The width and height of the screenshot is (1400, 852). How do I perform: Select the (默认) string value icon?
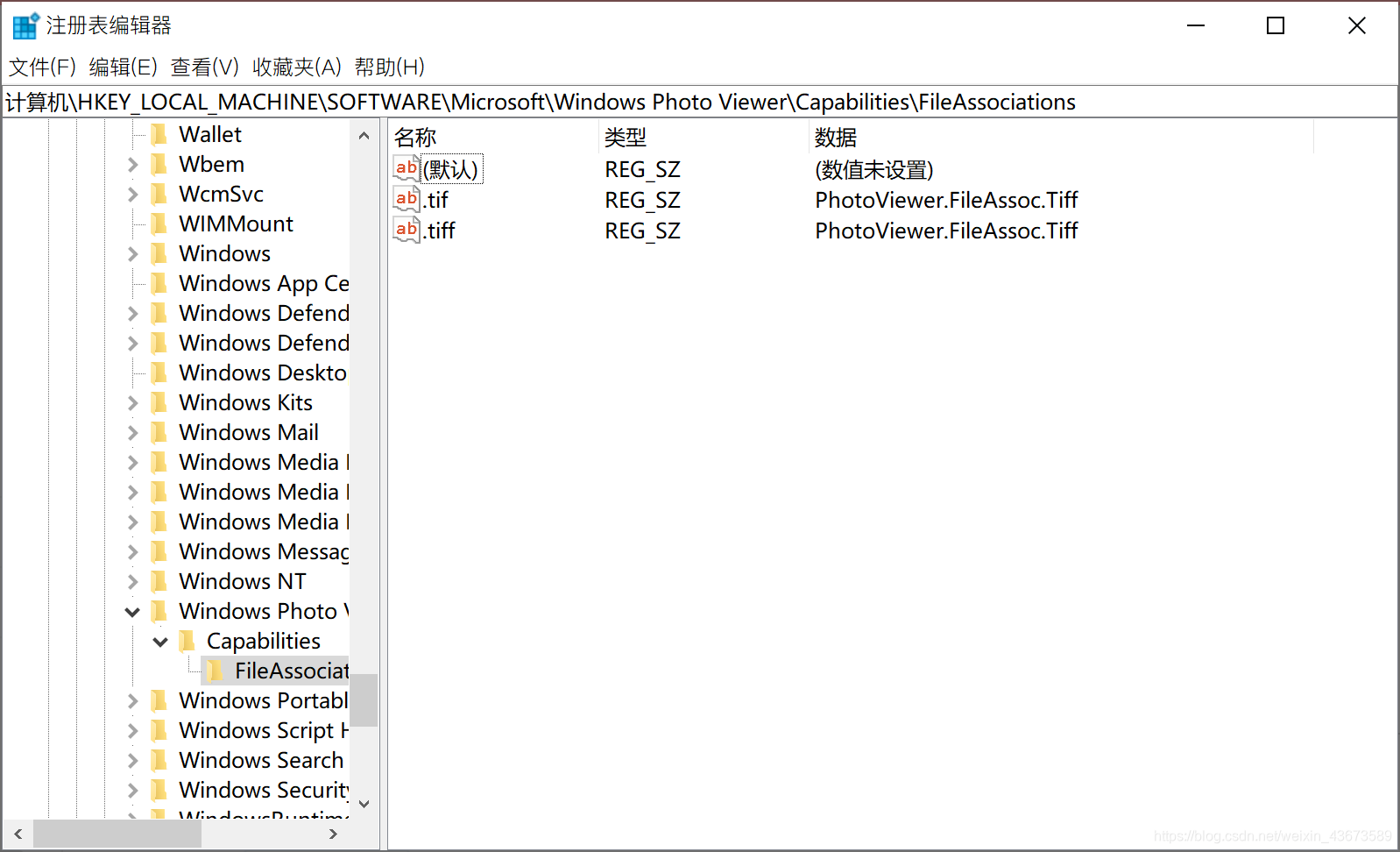(407, 169)
